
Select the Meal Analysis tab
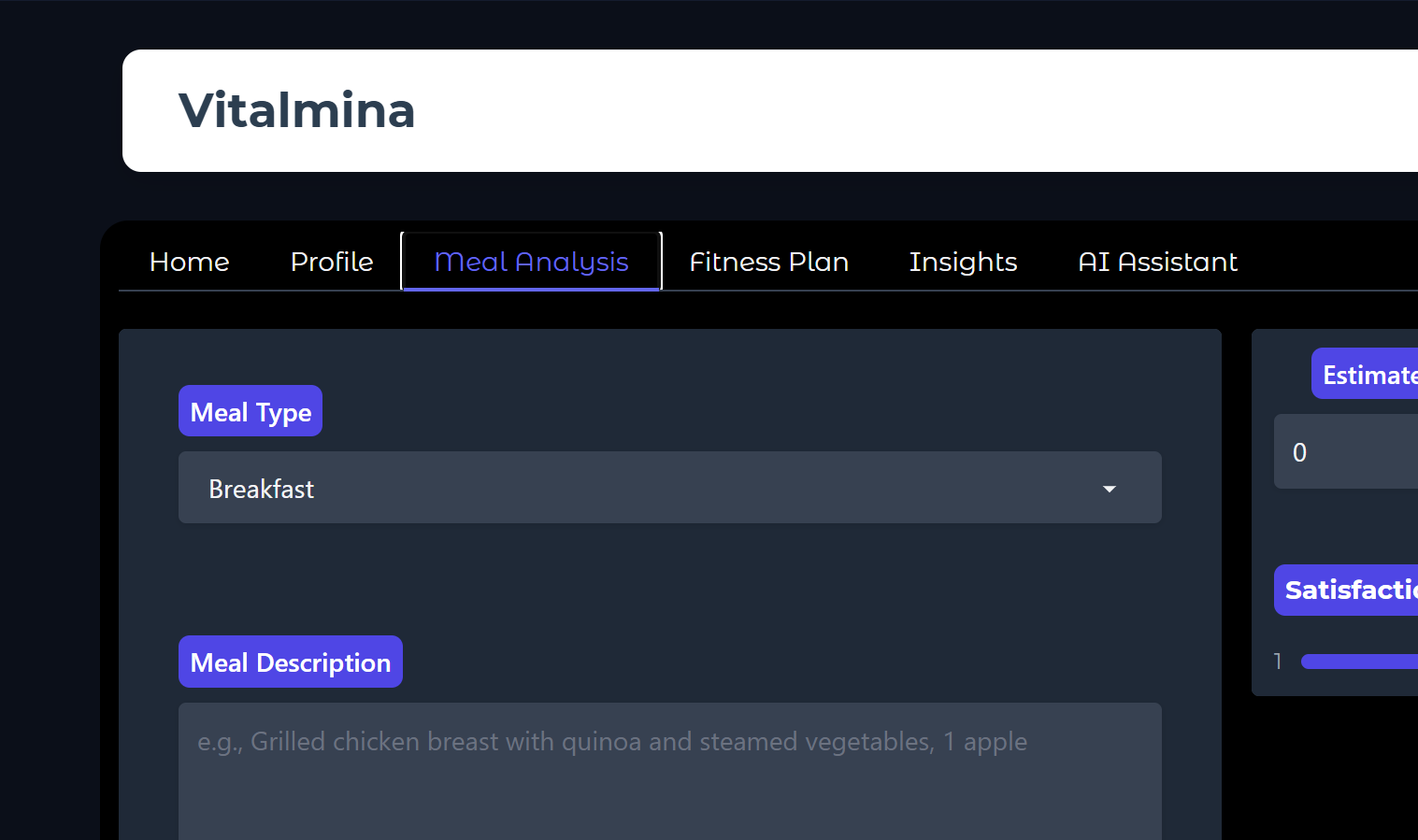pyautogui.click(x=532, y=262)
